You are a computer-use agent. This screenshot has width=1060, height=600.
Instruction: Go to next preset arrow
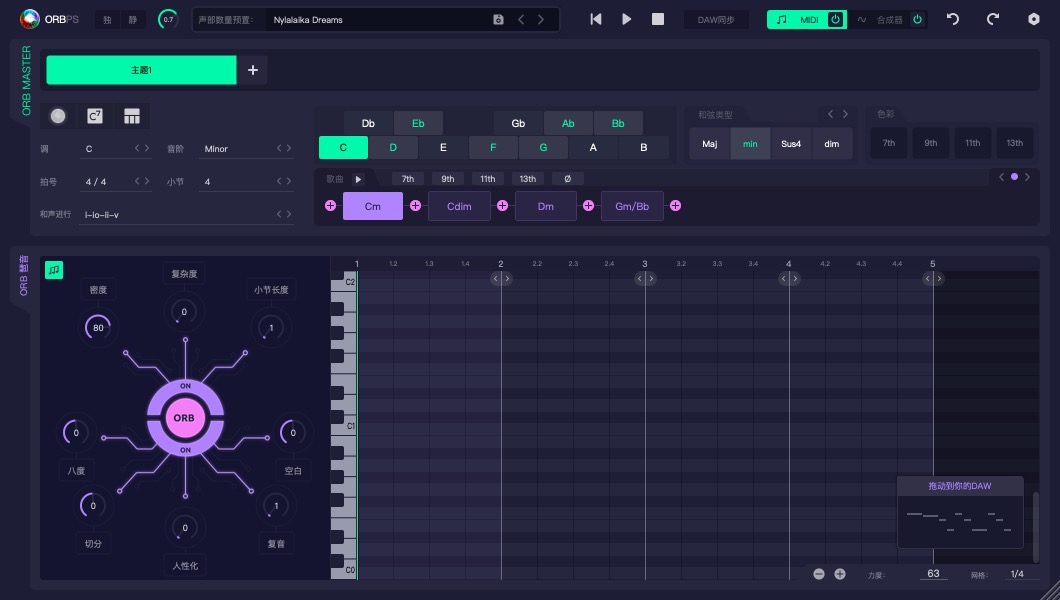point(541,20)
